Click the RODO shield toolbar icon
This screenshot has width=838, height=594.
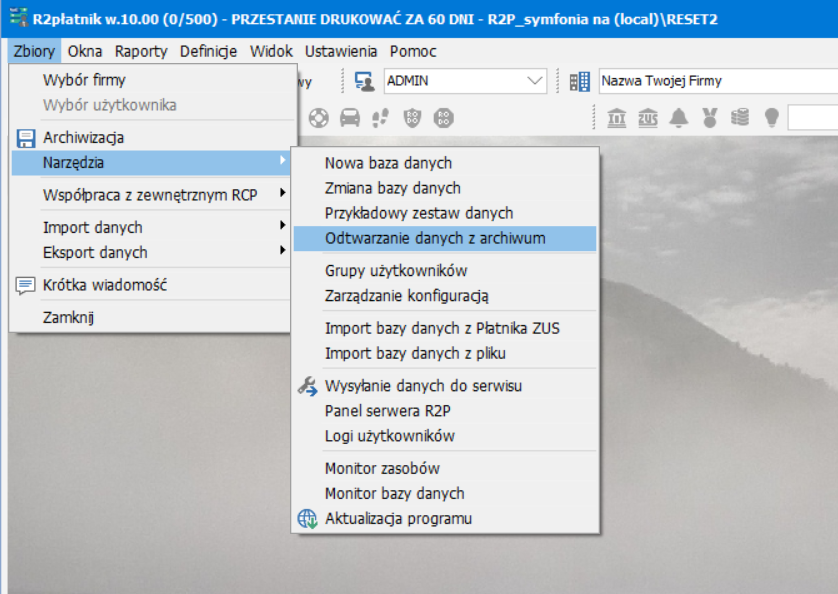pyautogui.click(x=412, y=118)
